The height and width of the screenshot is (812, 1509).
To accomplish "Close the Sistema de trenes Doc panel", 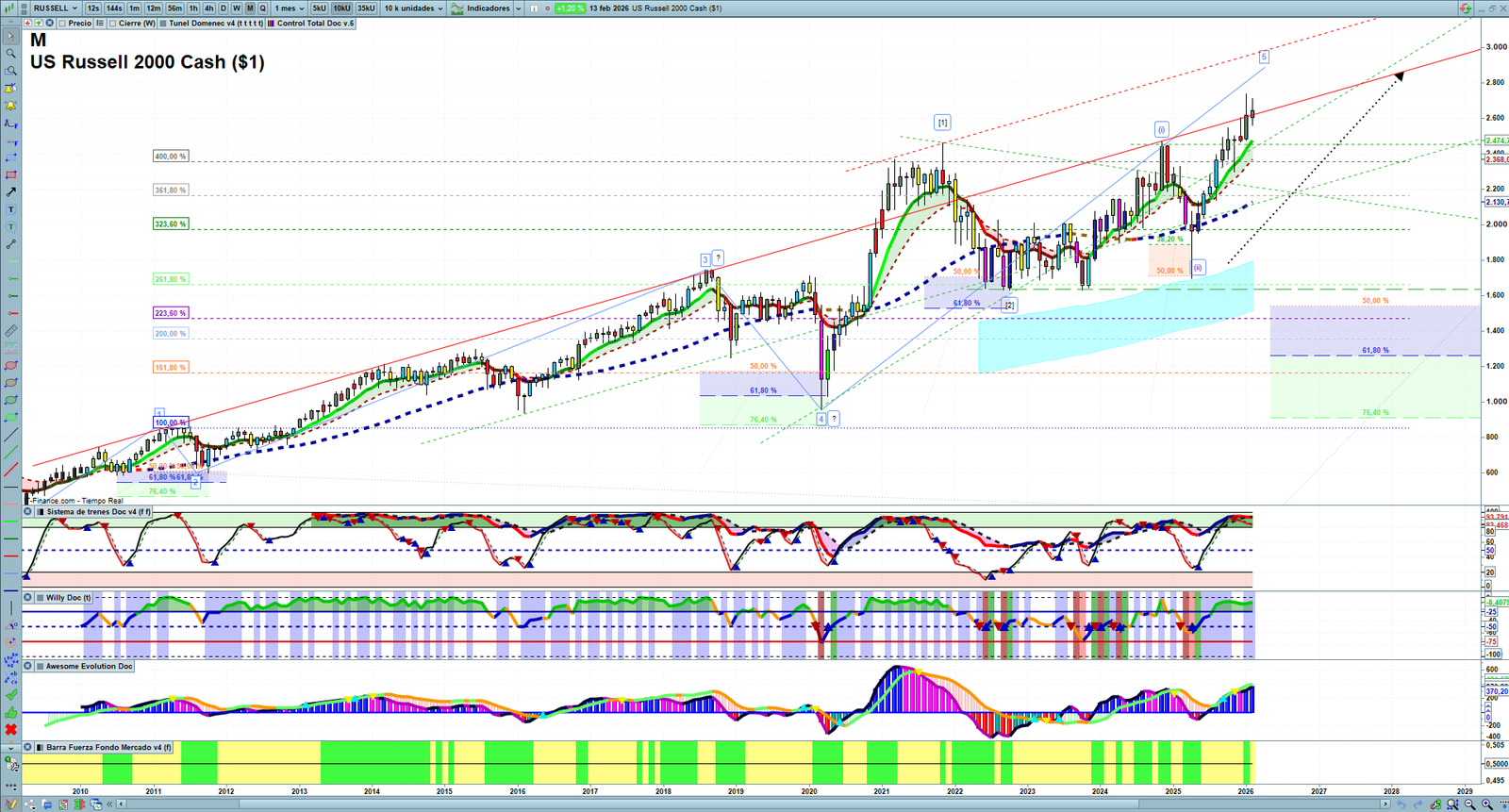I will pos(28,512).
